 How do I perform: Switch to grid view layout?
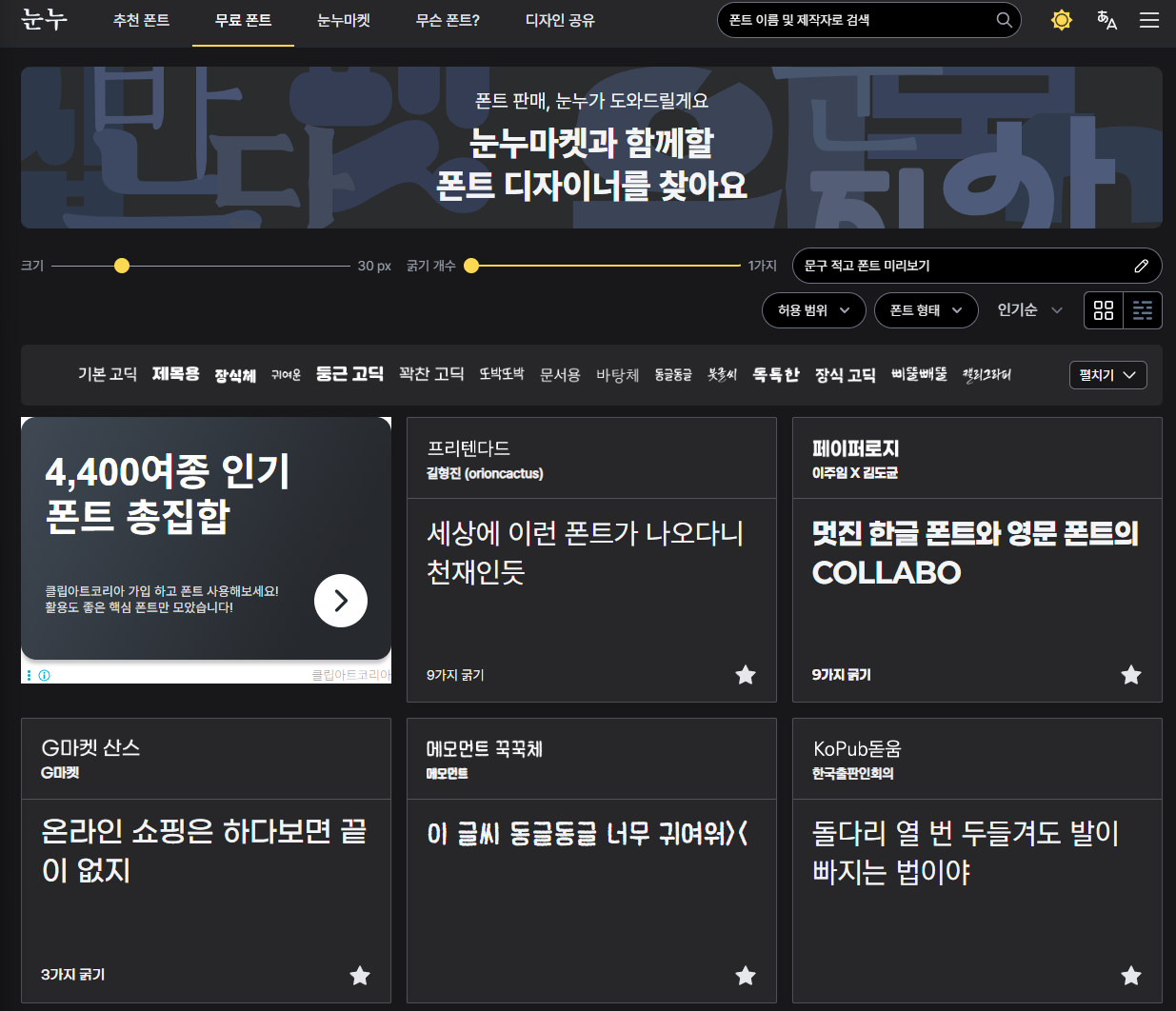tap(1103, 310)
